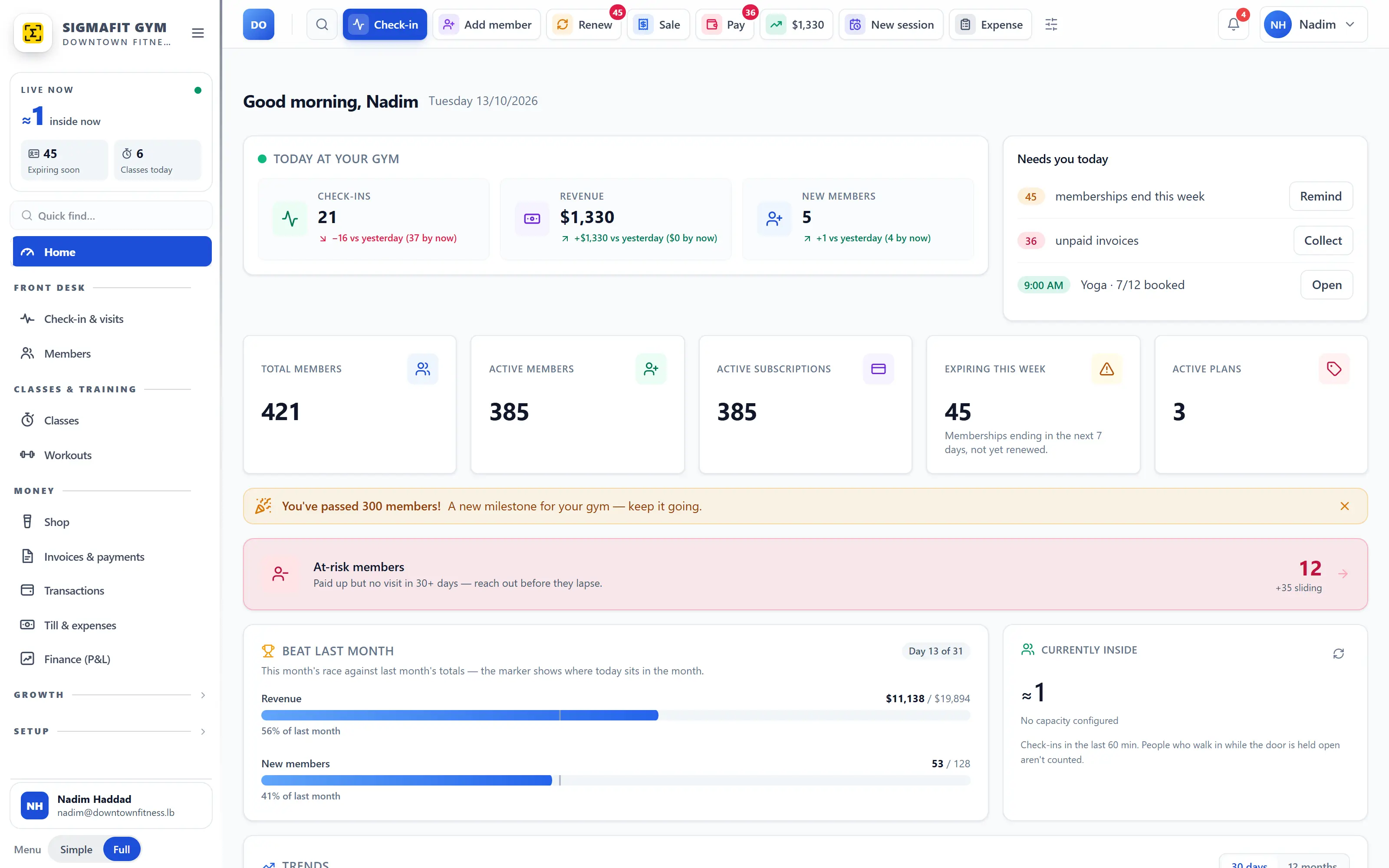Dismiss the 300 members milestone banner

1344,506
